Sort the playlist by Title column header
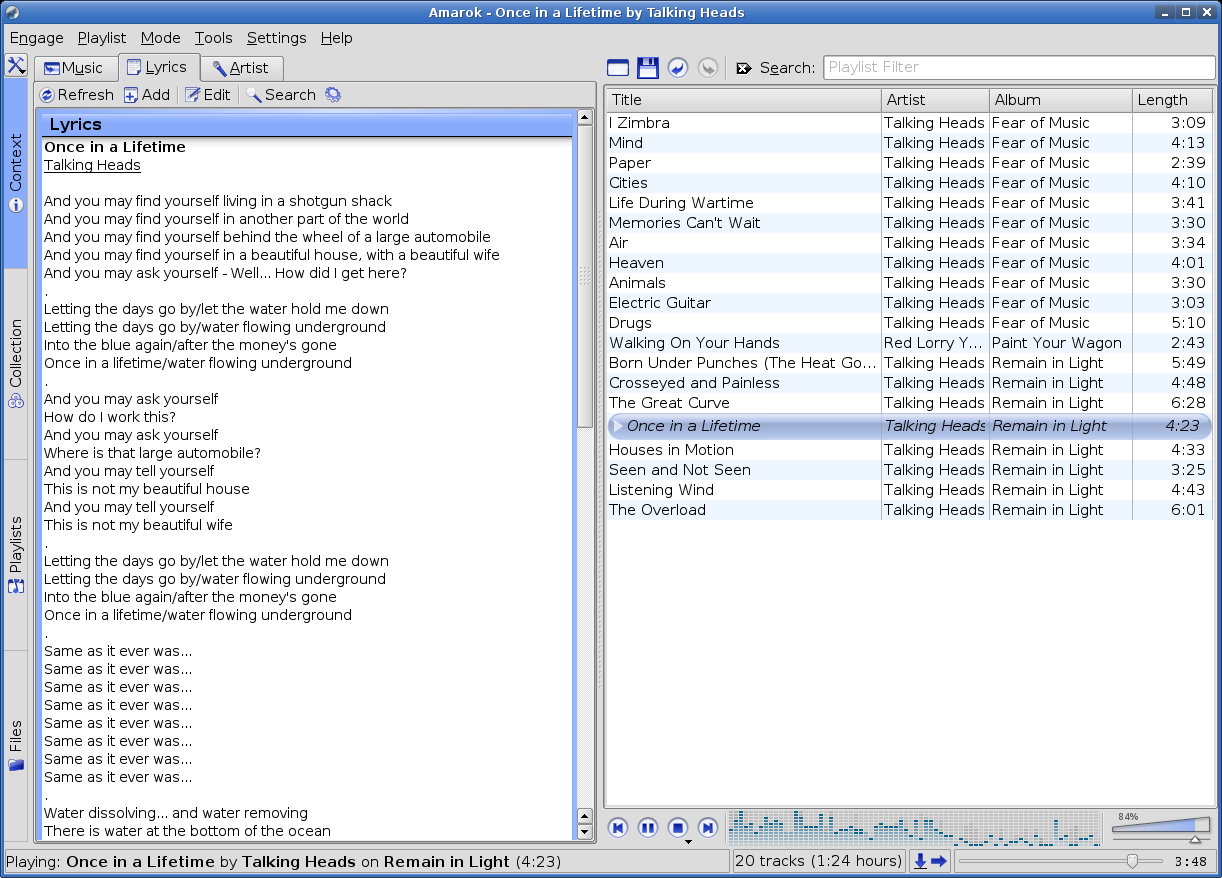The width and height of the screenshot is (1222, 878). (x=743, y=100)
